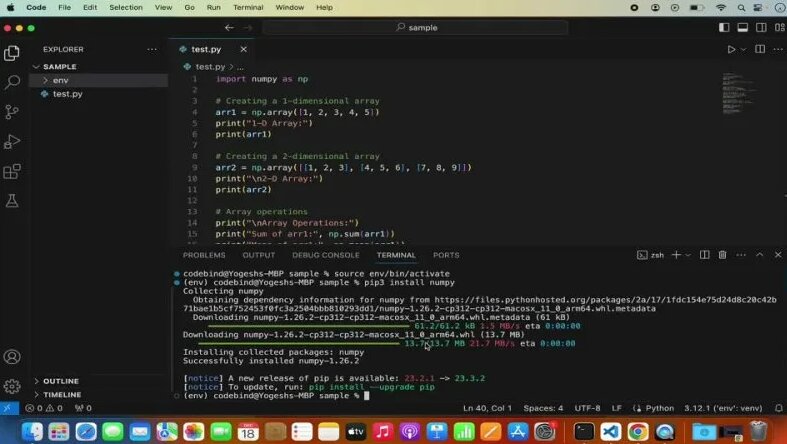Open the Search view in activity bar
The width and height of the screenshot is (787, 444).
tap(12, 82)
